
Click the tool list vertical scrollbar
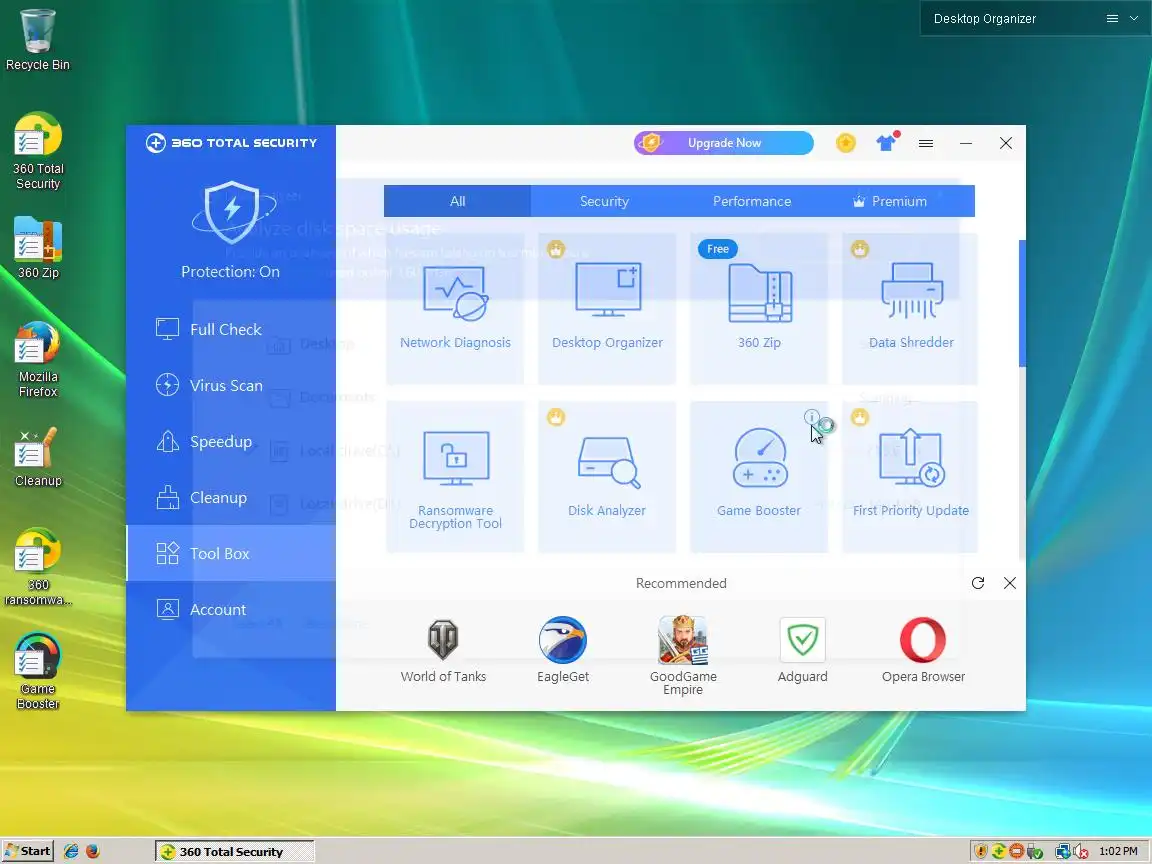[1022, 303]
